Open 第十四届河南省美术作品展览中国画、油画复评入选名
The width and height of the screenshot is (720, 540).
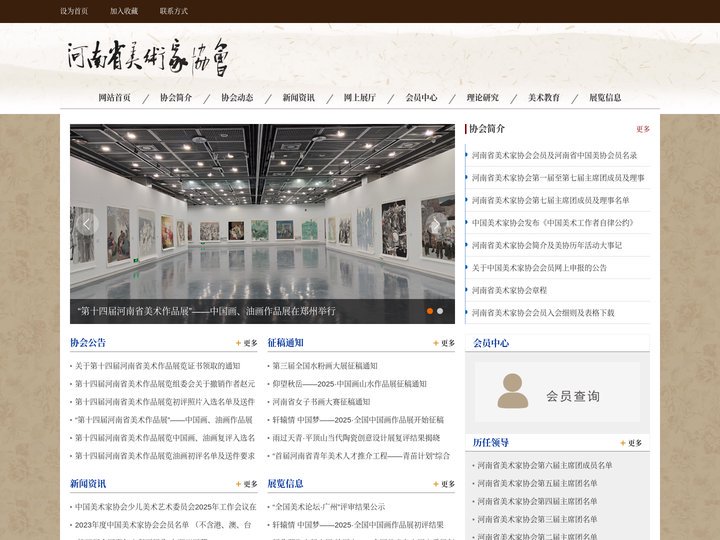tap(165, 438)
